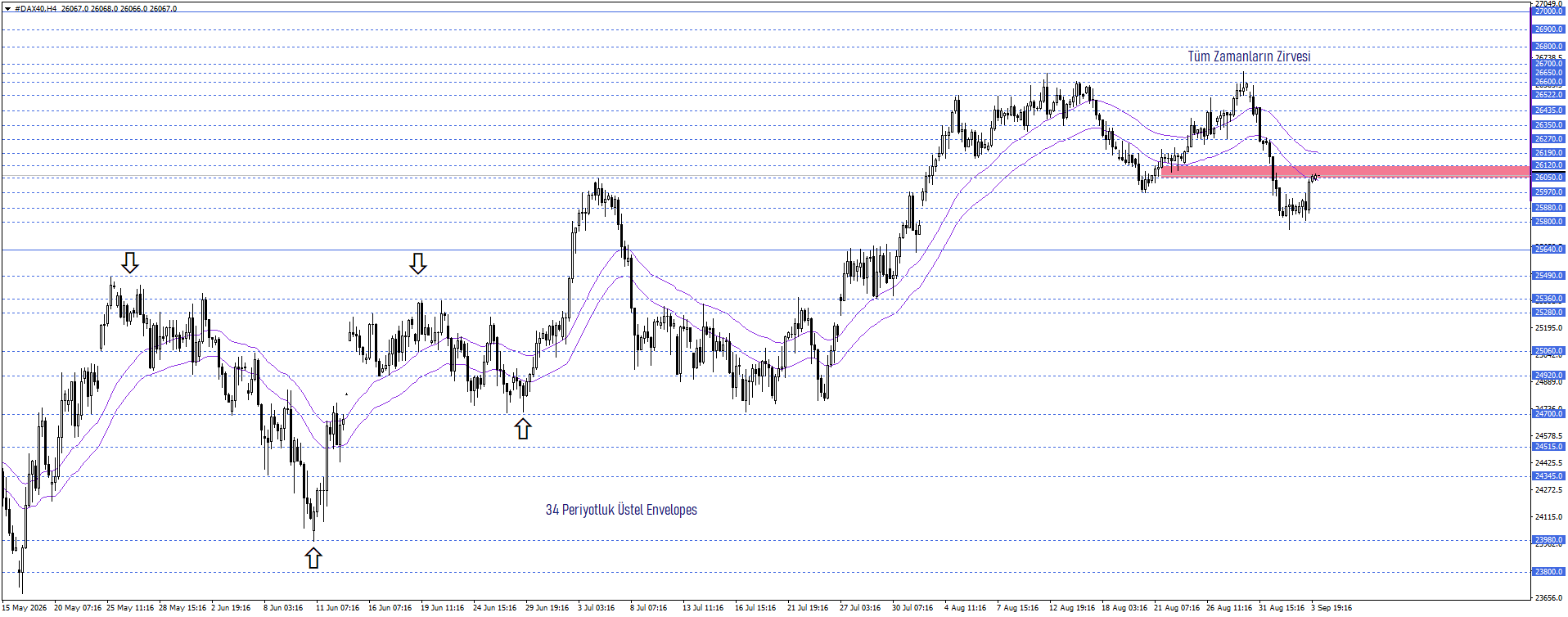This screenshot has width=1568, height=617.
Task: Click the 23656.0 axis scale value
Action: click(x=1548, y=598)
